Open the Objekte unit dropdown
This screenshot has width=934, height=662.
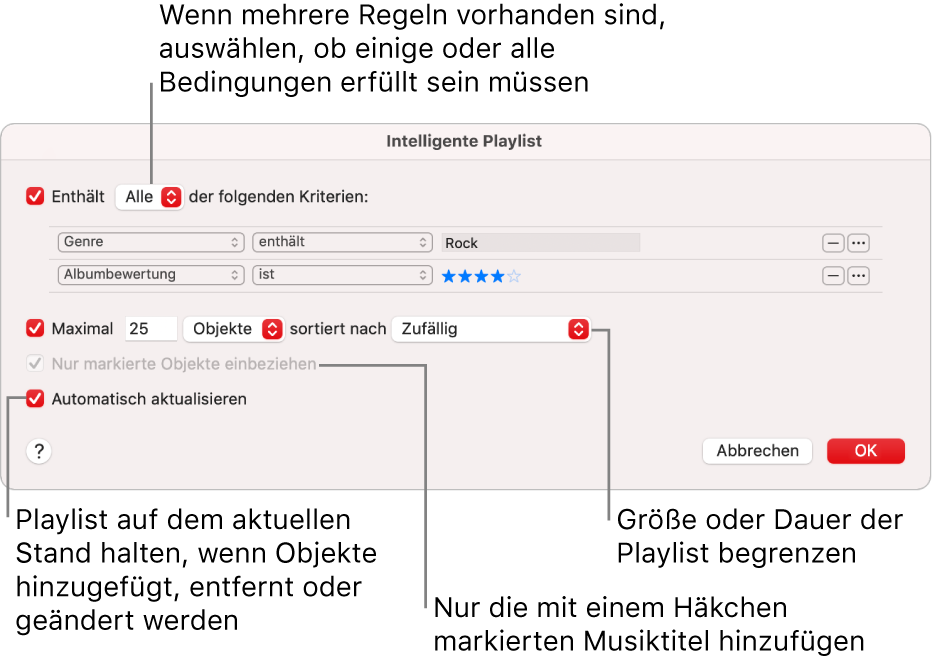tap(232, 328)
